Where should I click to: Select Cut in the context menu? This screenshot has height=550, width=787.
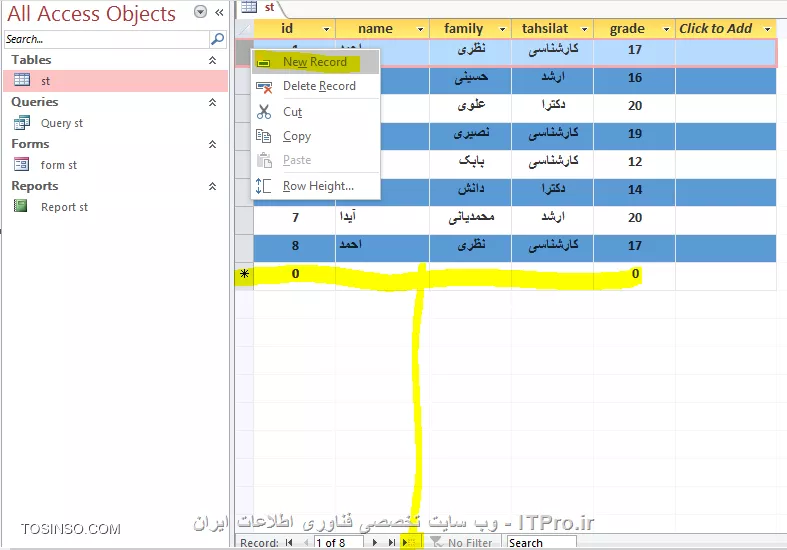pyautogui.click(x=315, y=112)
